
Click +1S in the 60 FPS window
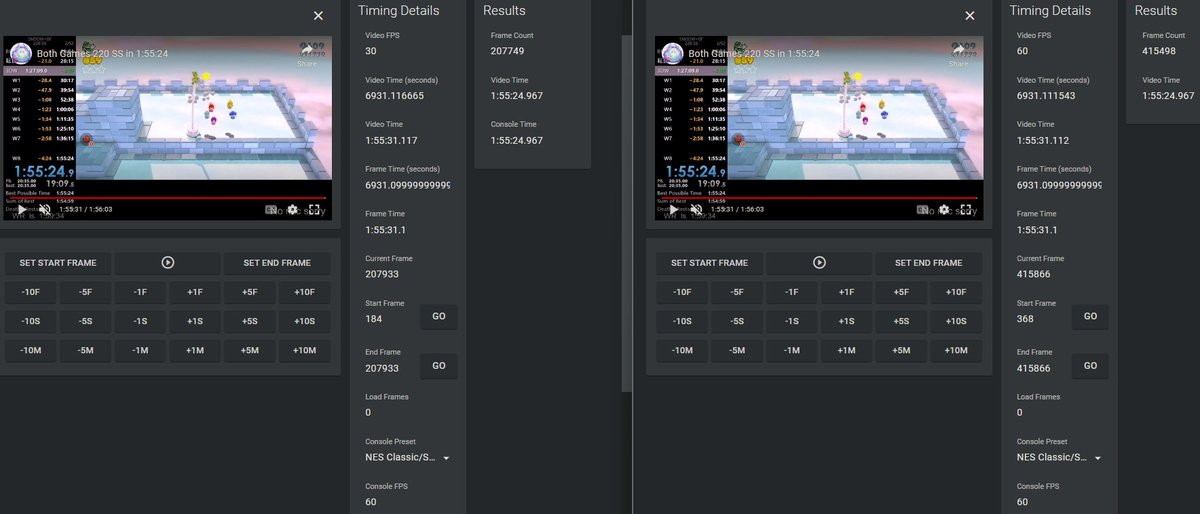[x=846, y=321]
